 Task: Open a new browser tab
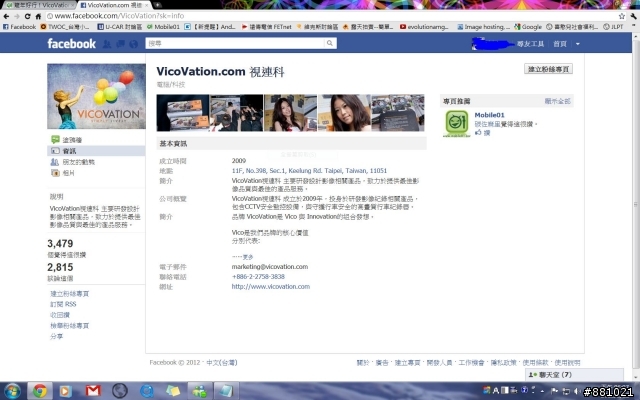click(x=157, y=5)
